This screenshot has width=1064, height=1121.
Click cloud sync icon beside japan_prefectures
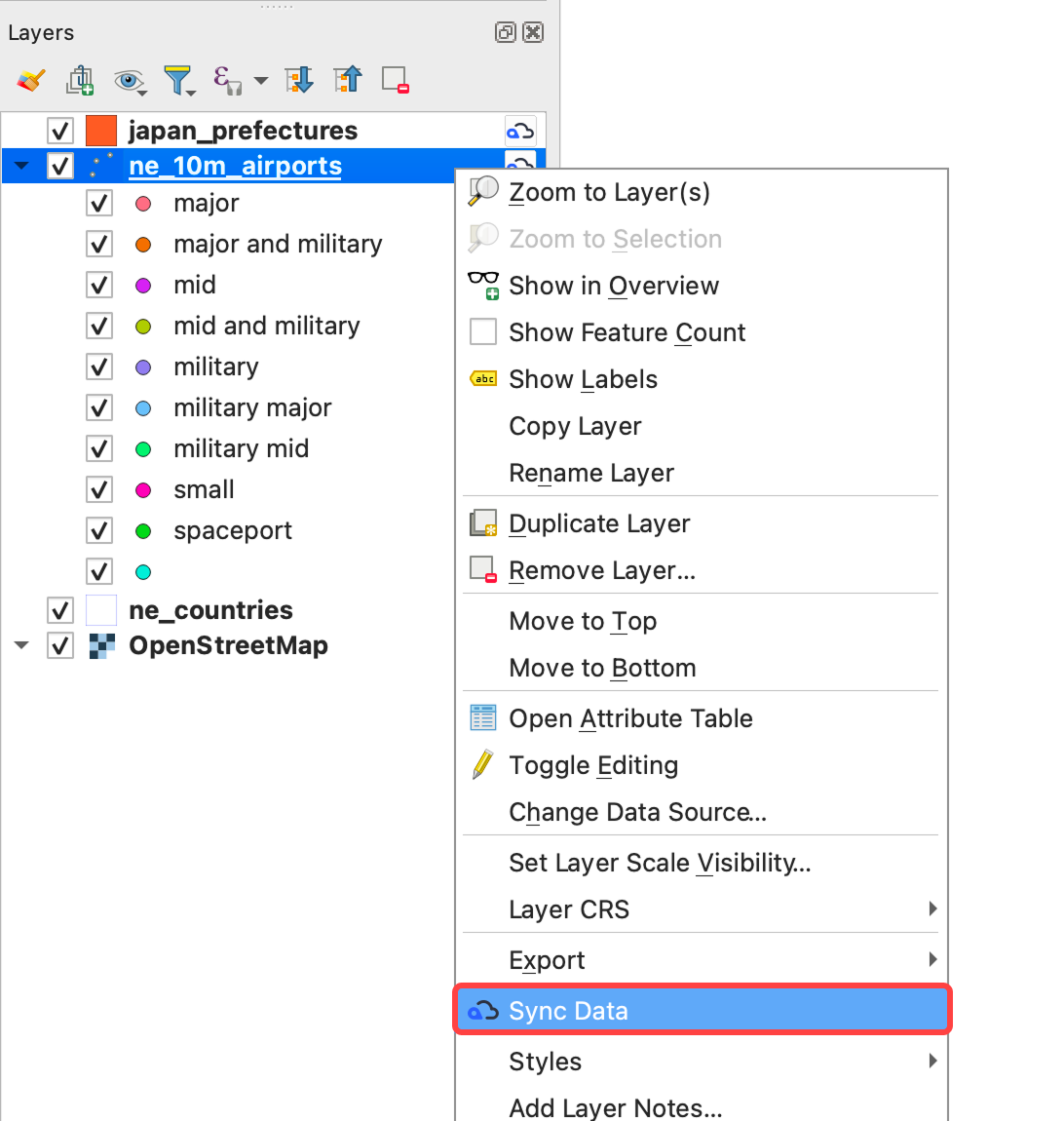coord(520,131)
